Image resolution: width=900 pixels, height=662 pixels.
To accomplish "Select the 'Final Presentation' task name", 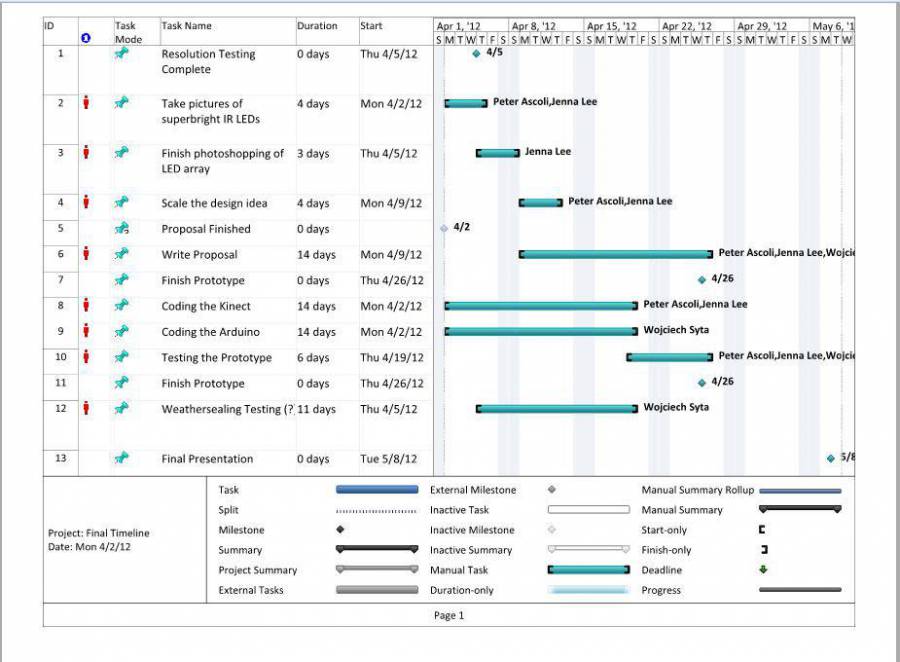I will point(207,459).
